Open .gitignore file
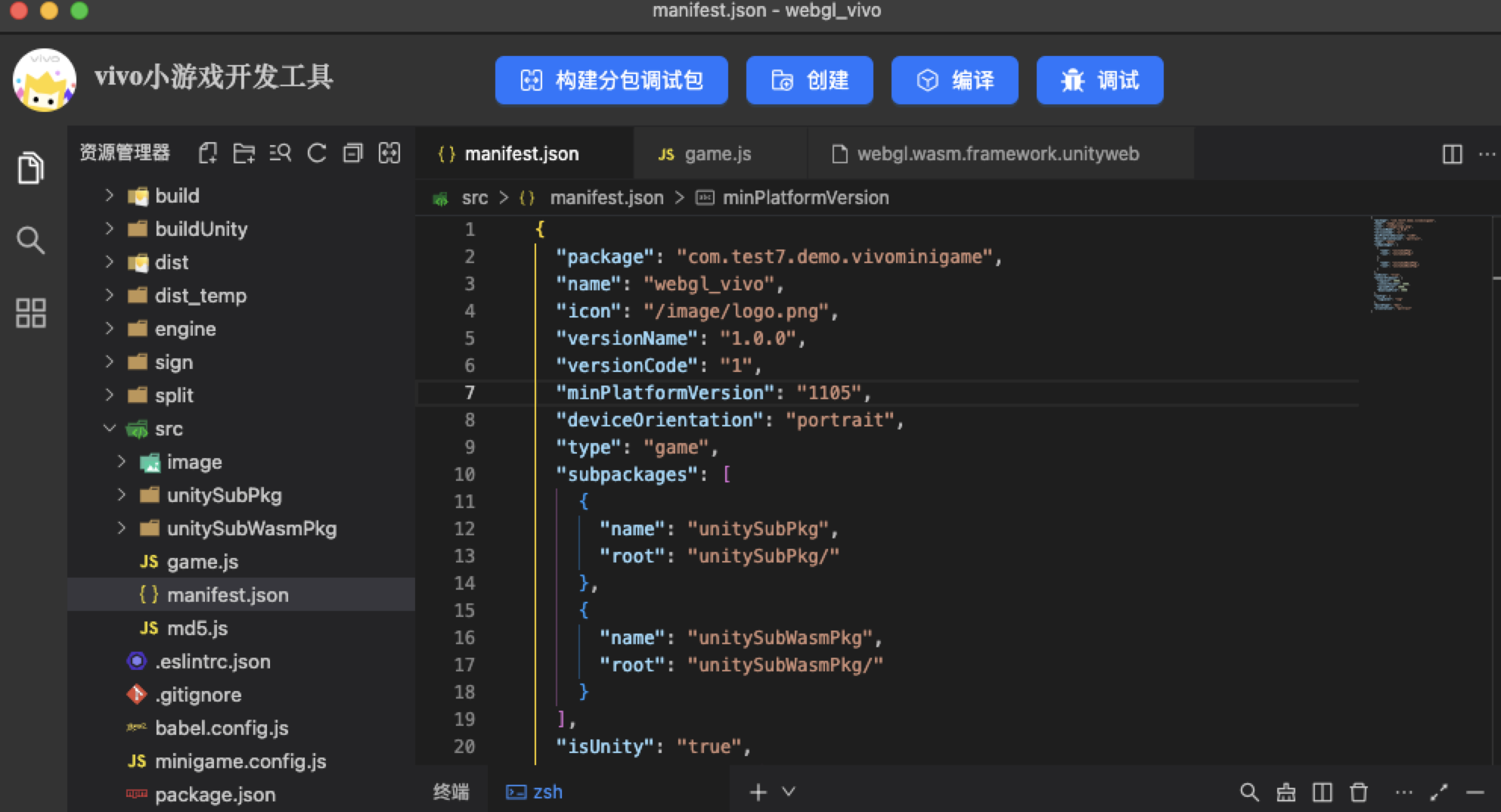Screen dimensions: 1501x812 point(241,695)
